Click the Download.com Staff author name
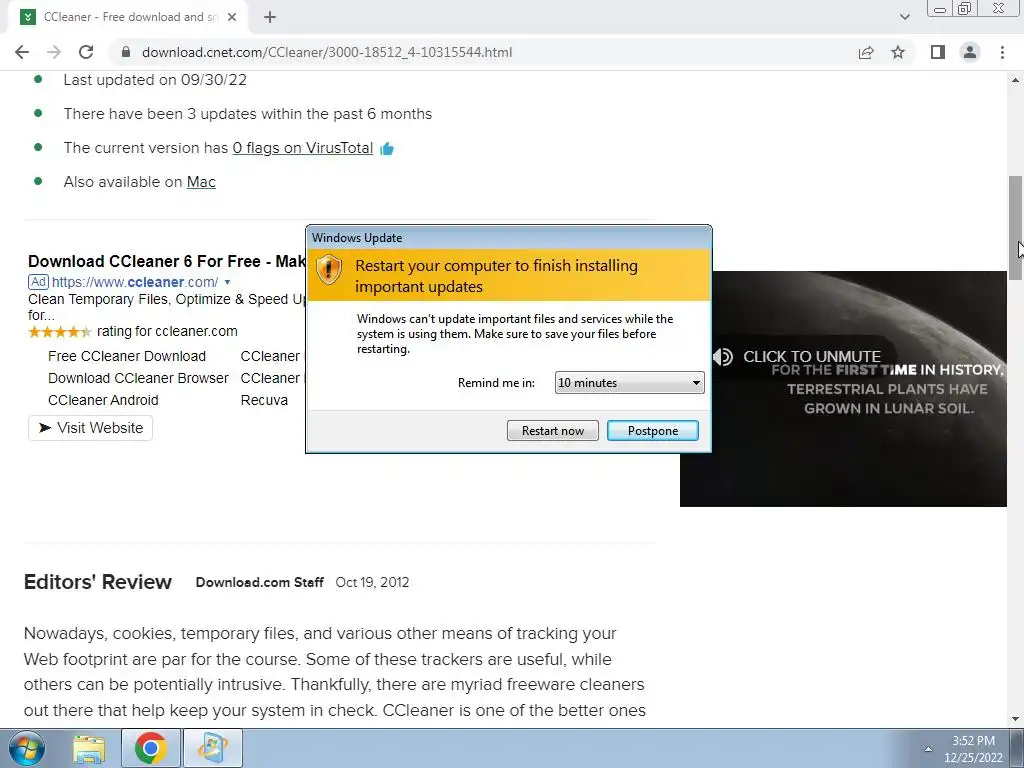Screen dimensions: 1024x768 tap(259, 582)
